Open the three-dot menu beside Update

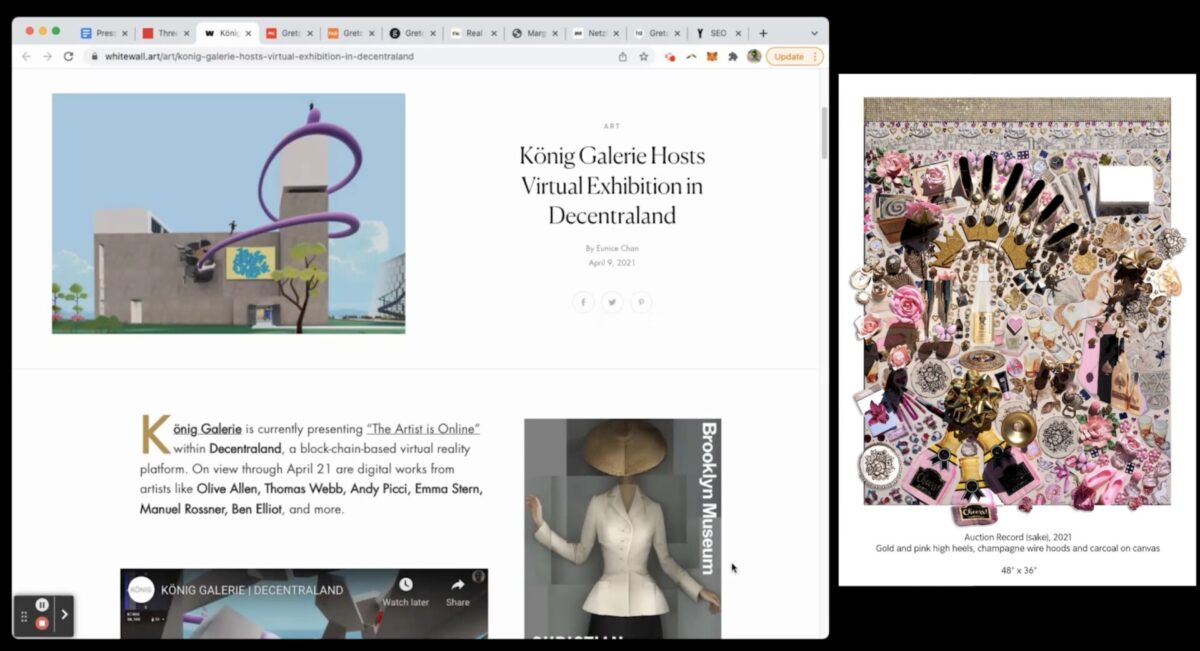point(815,57)
